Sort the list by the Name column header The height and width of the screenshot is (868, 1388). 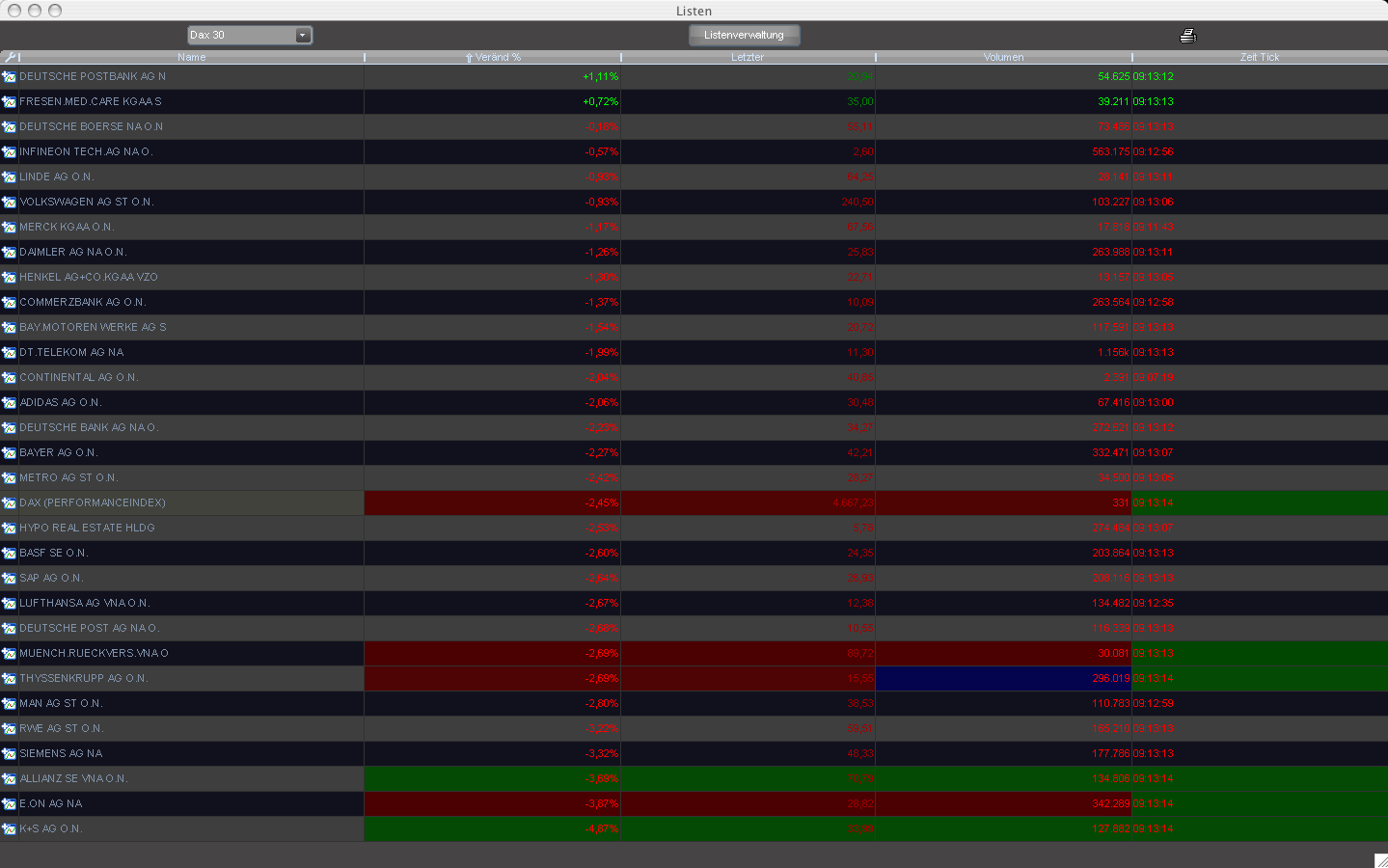[191, 57]
